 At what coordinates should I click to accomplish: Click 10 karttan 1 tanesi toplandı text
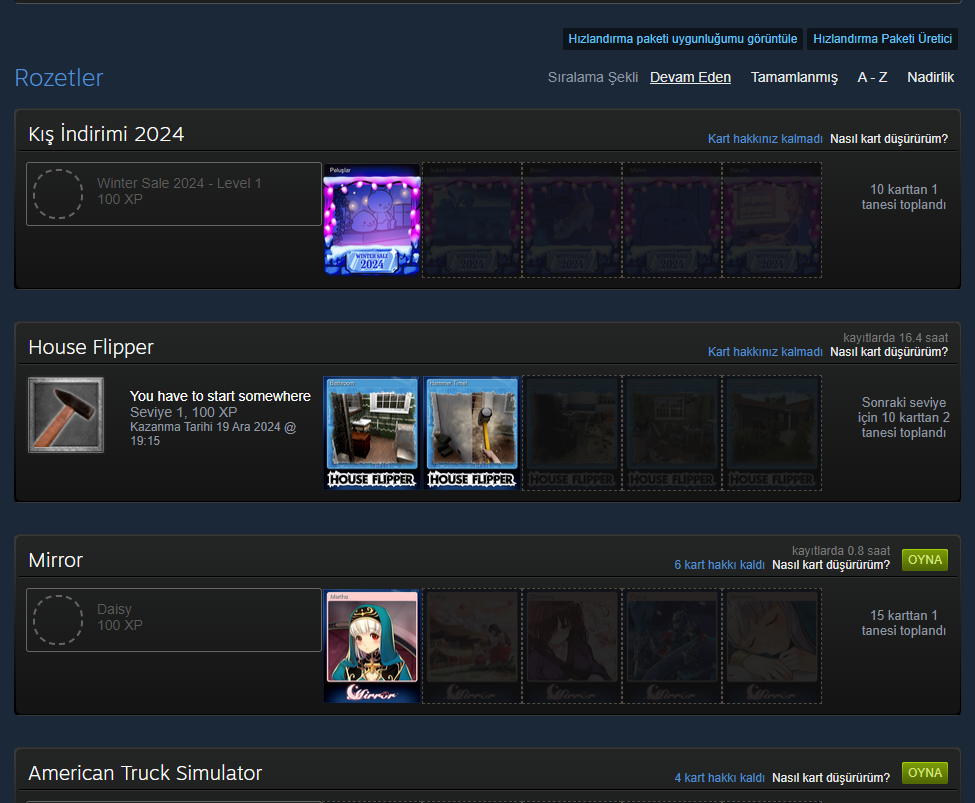903,197
